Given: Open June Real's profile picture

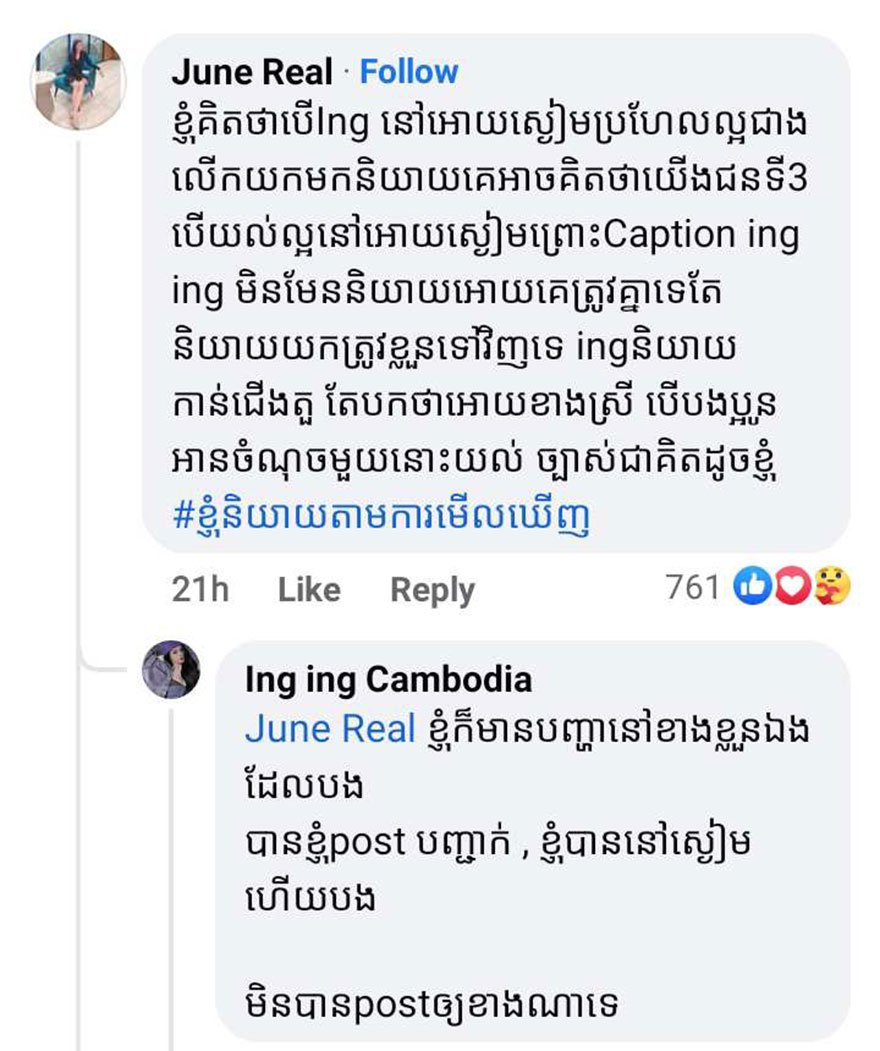Looking at the screenshot, I should pyautogui.click(x=79, y=81).
